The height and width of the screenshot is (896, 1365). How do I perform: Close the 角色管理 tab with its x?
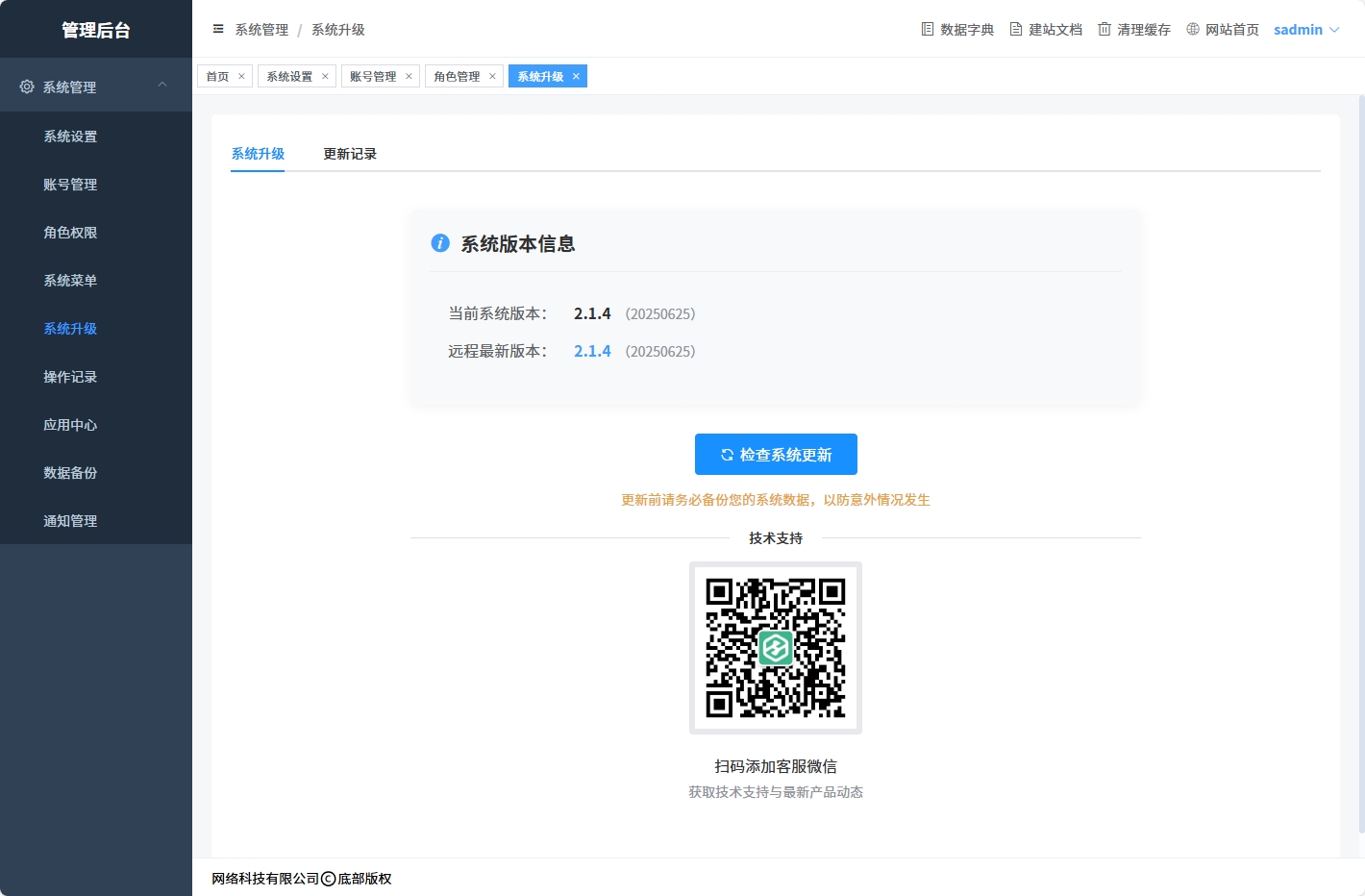point(492,76)
